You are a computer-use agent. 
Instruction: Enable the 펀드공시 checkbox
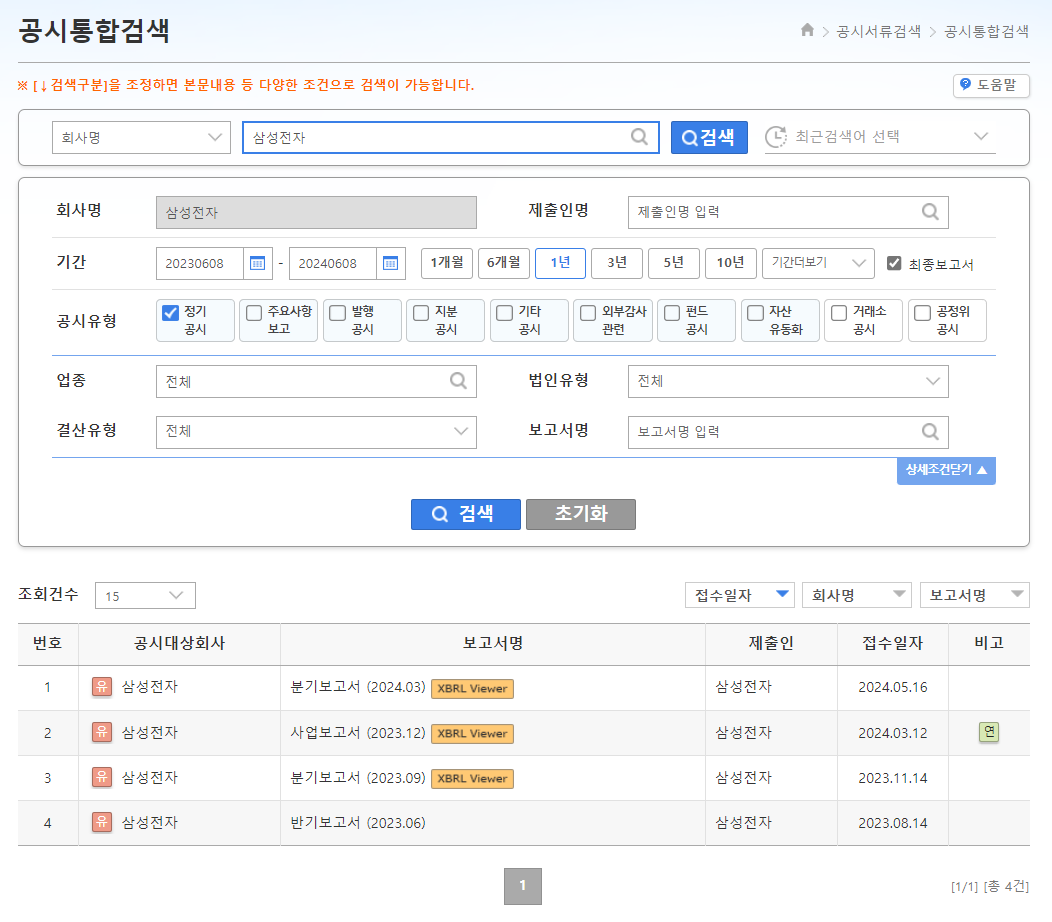click(x=672, y=313)
